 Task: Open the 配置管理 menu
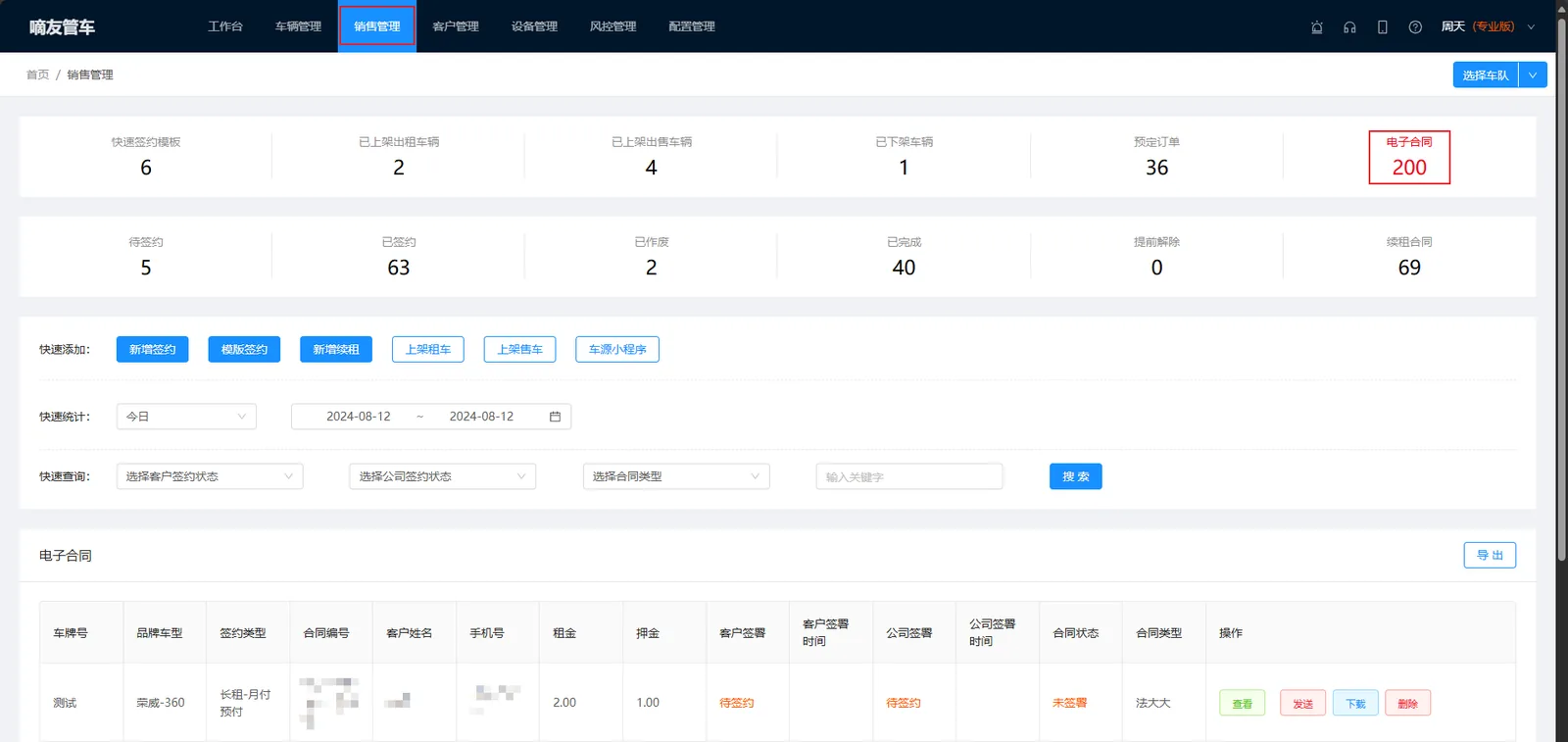(692, 26)
